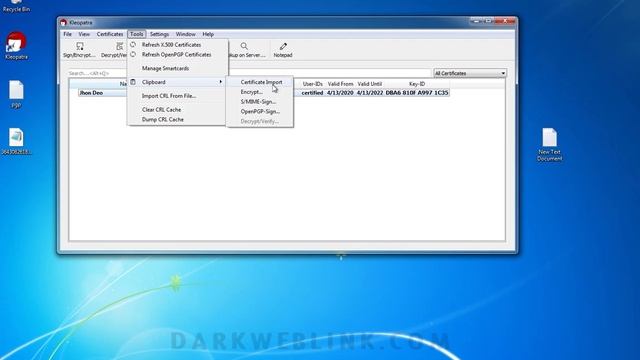Select OpenPGP-Sign... submenu entry
Screen dimensions: 640x360
click(260, 111)
